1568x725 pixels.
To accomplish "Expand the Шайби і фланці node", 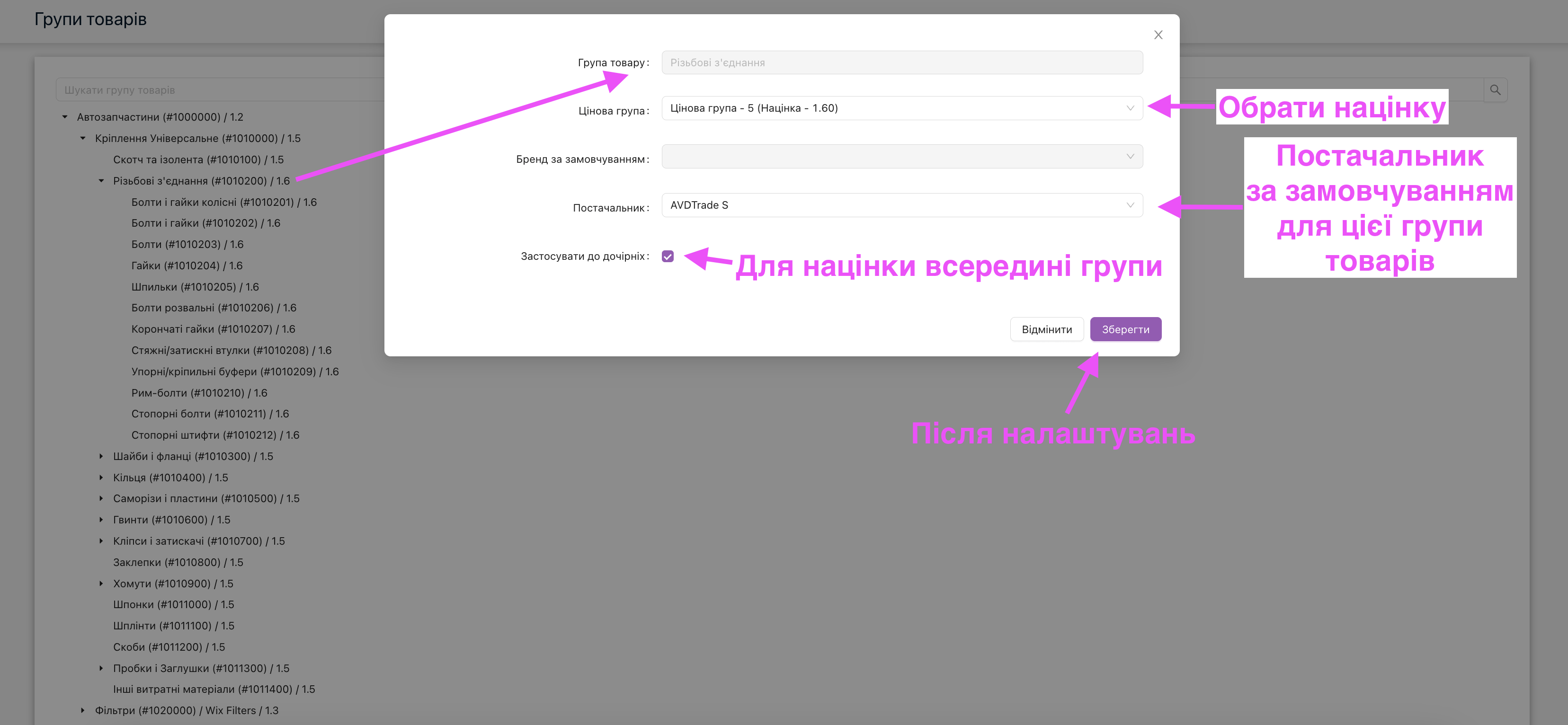I will 102,456.
